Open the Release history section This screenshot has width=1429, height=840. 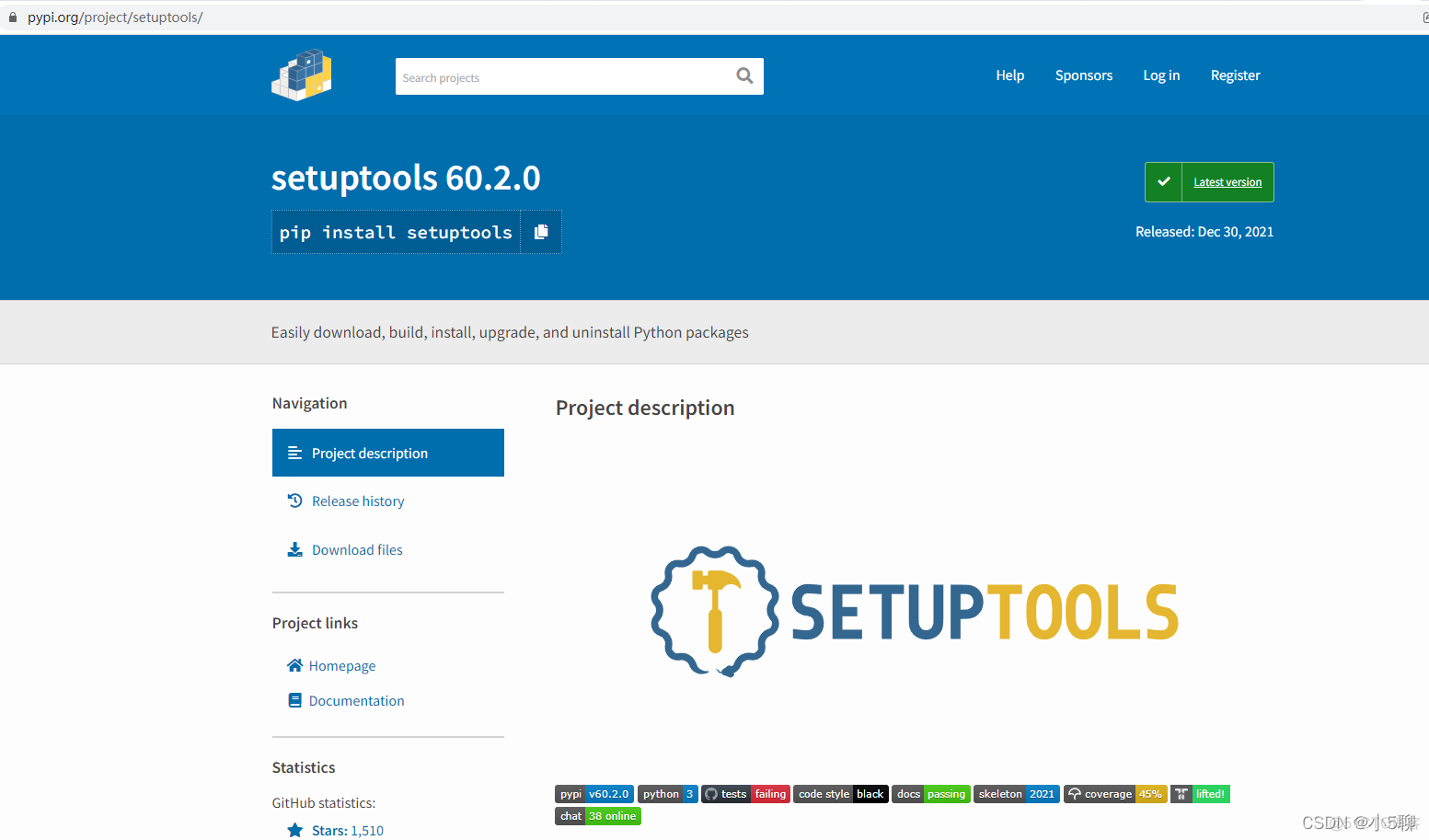357,500
